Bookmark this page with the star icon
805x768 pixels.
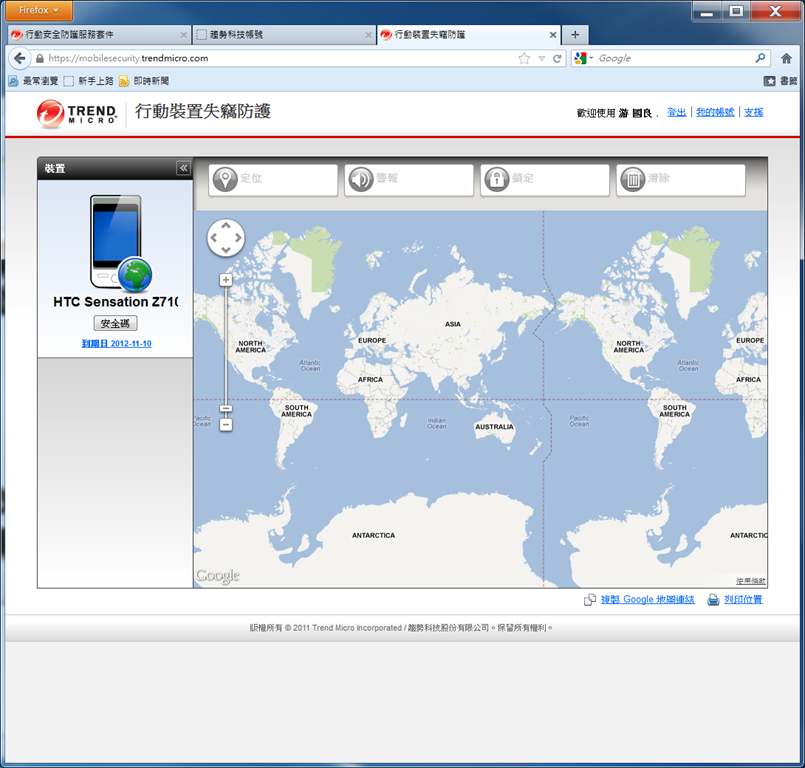pyautogui.click(x=524, y=59)
